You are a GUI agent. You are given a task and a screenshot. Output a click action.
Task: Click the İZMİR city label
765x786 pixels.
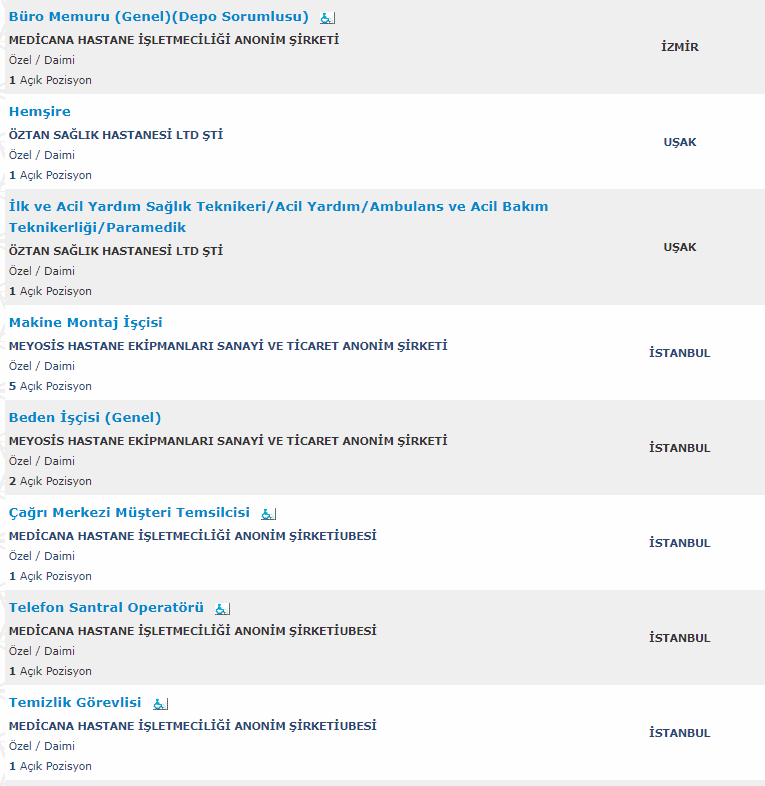[x=680, y=47]
